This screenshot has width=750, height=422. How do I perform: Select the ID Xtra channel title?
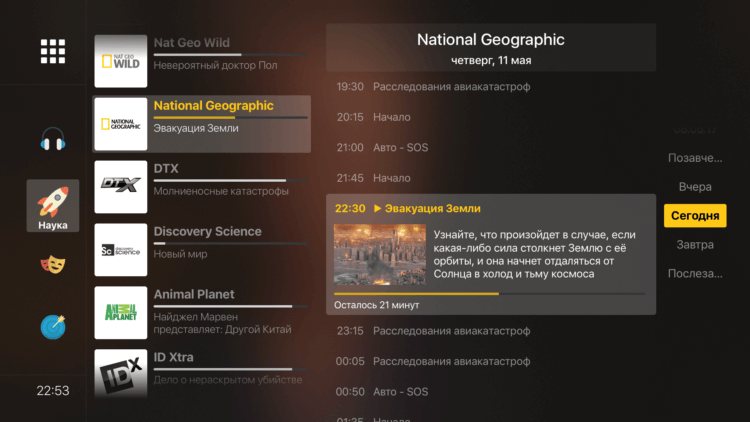coord(173,357)
